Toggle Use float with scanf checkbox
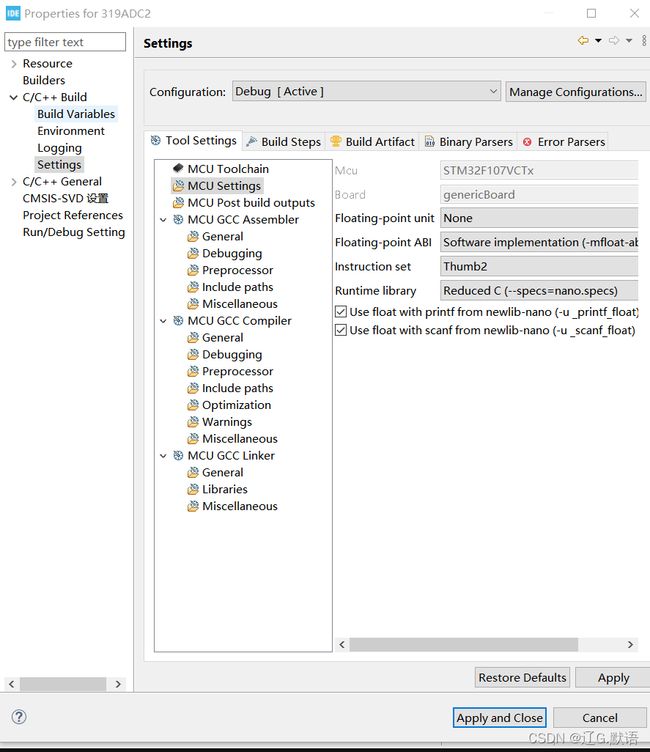 point(341,330)
